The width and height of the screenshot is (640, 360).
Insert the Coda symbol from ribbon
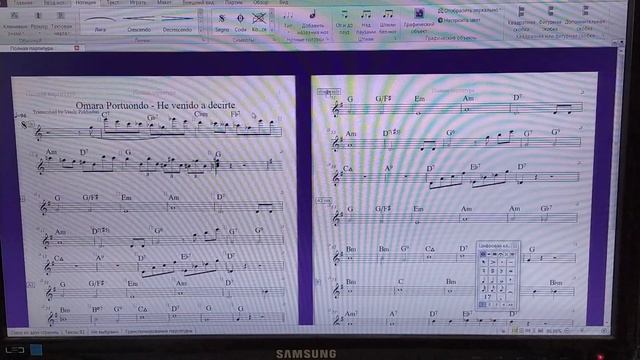pos(240,22)
